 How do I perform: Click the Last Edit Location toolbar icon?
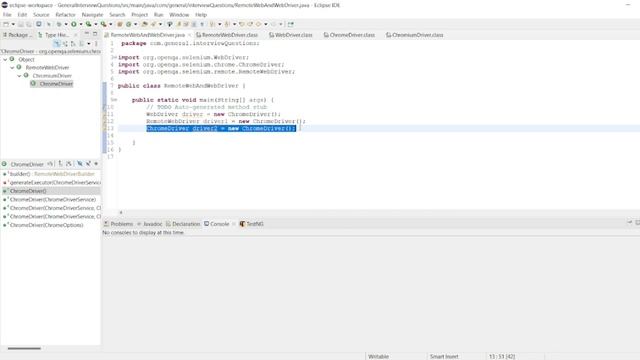242,24
